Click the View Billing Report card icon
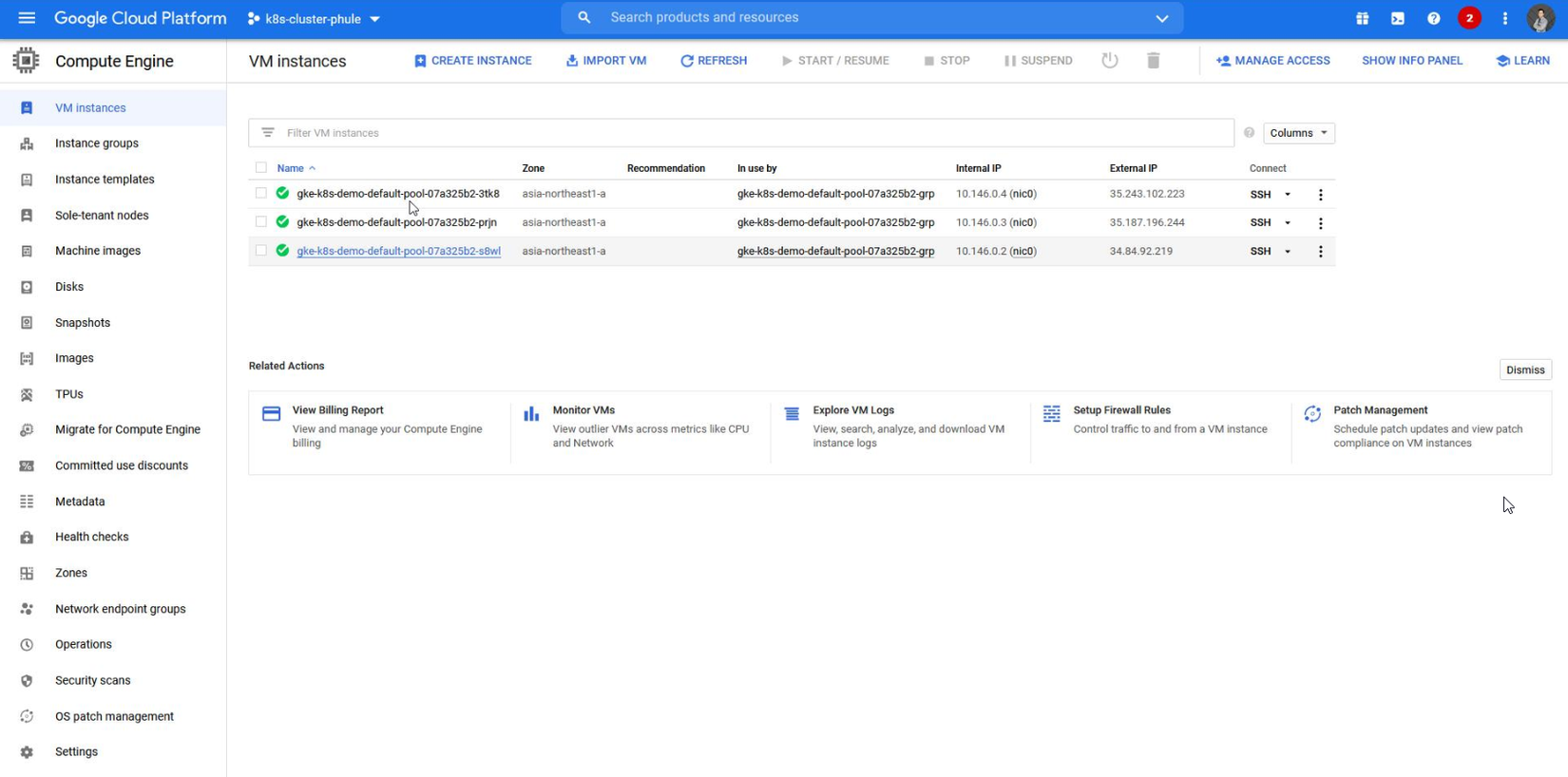The image size is (1568, 777). 272,413
